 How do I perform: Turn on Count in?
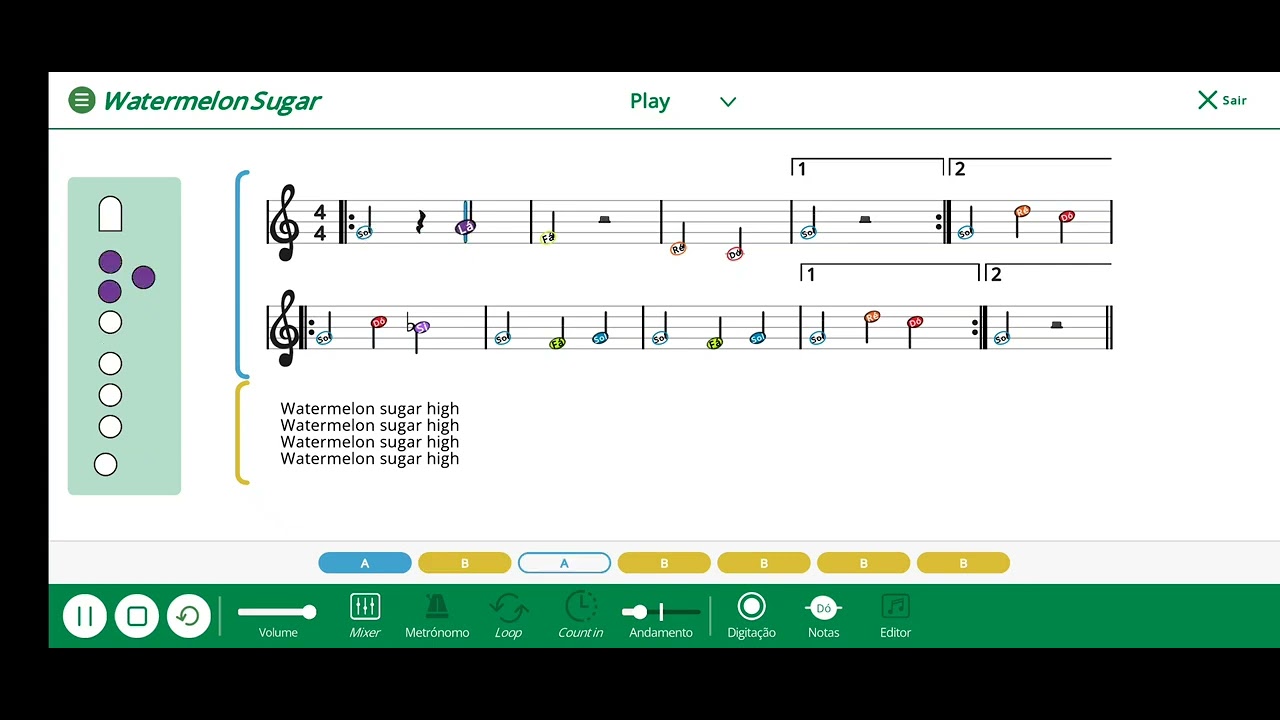(581, 615)
